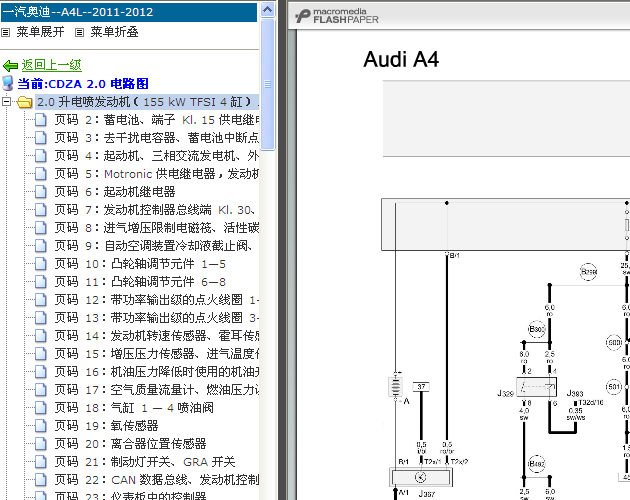The image size is (630, 500).
Task: Open 页码 15: 增压压力传感器
Action: [x=157, y=354]
